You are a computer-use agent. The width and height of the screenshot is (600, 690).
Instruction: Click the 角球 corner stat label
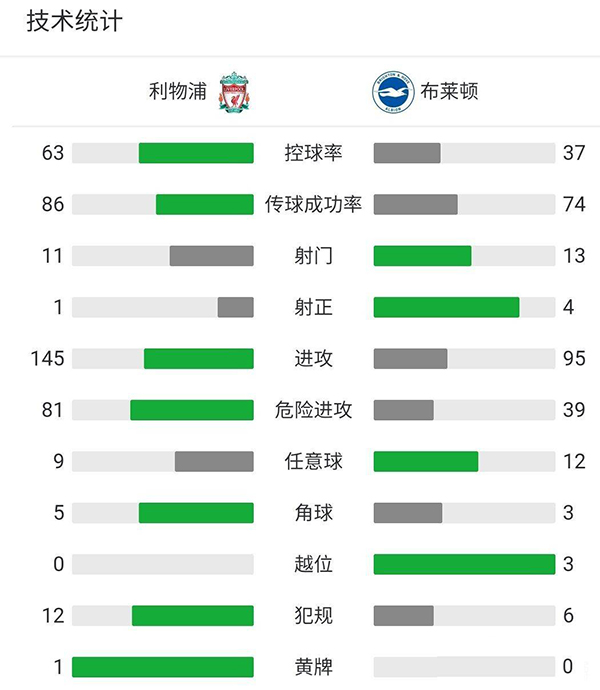tap(313, 512)
